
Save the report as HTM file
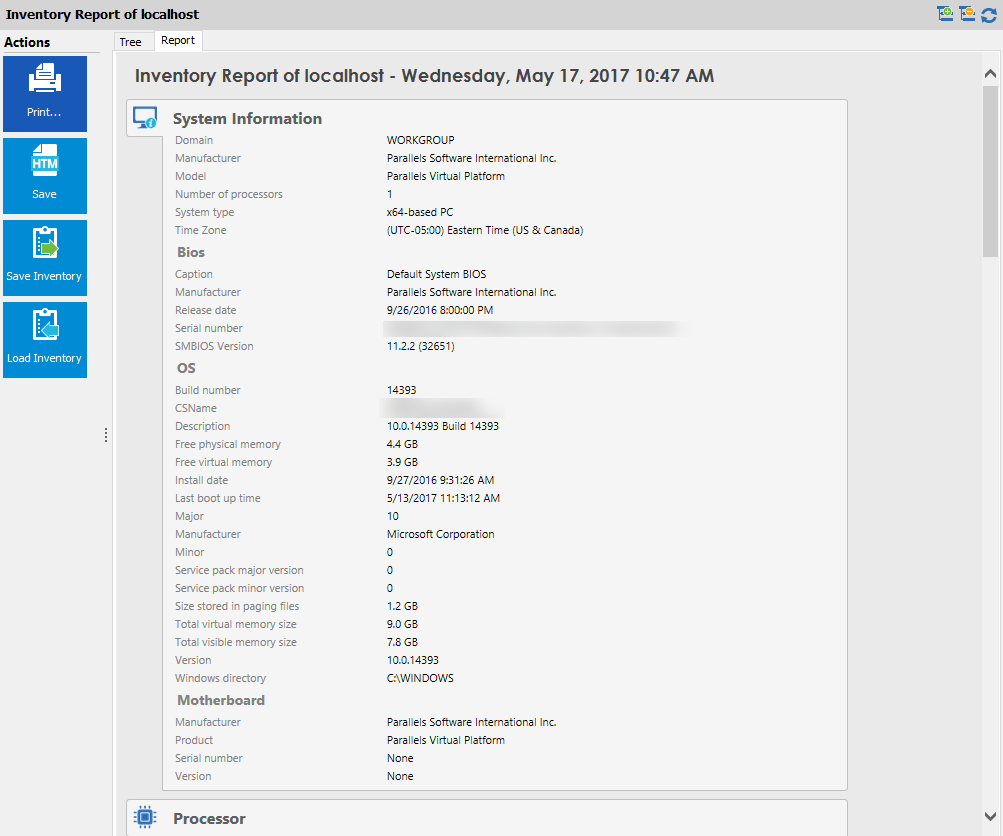pos(44,176)
